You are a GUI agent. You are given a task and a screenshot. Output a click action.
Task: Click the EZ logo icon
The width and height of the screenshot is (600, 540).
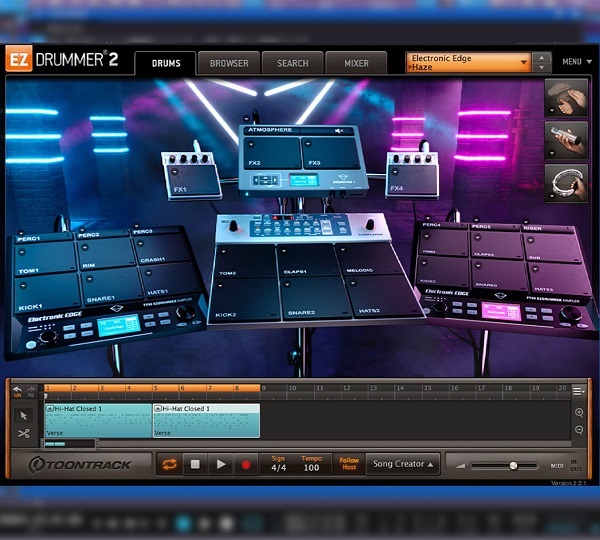pos(19,59)
